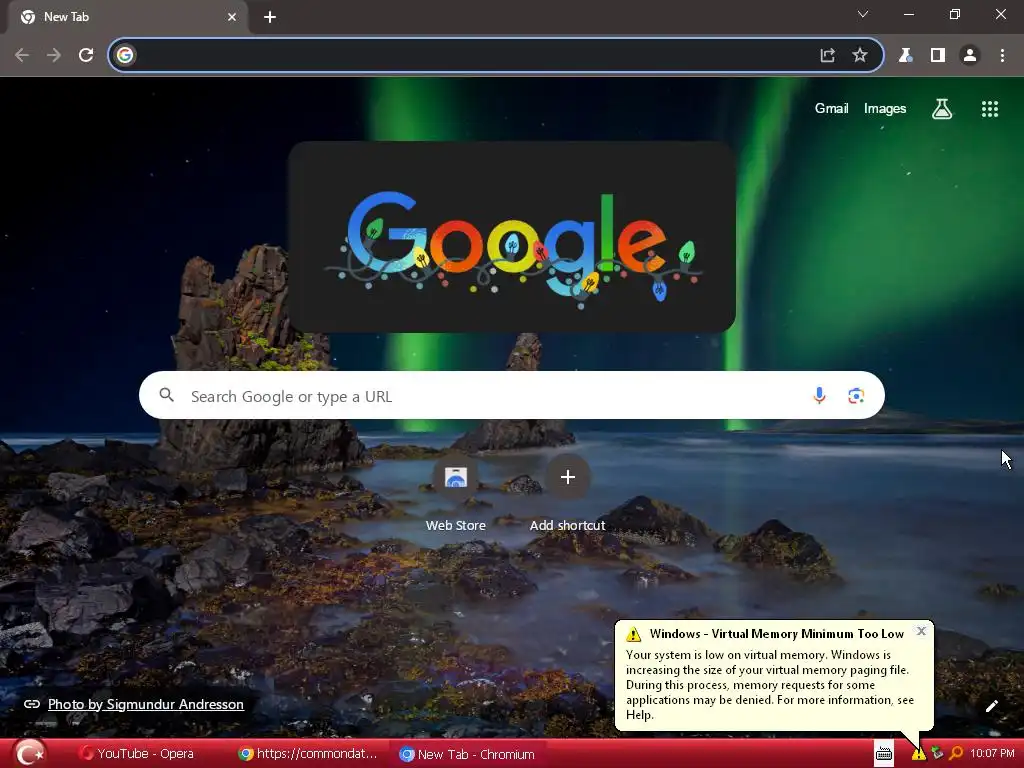Customize this page with pencil icon
The height and width of the screenshot is (768, 1024).
click(991, 706)
